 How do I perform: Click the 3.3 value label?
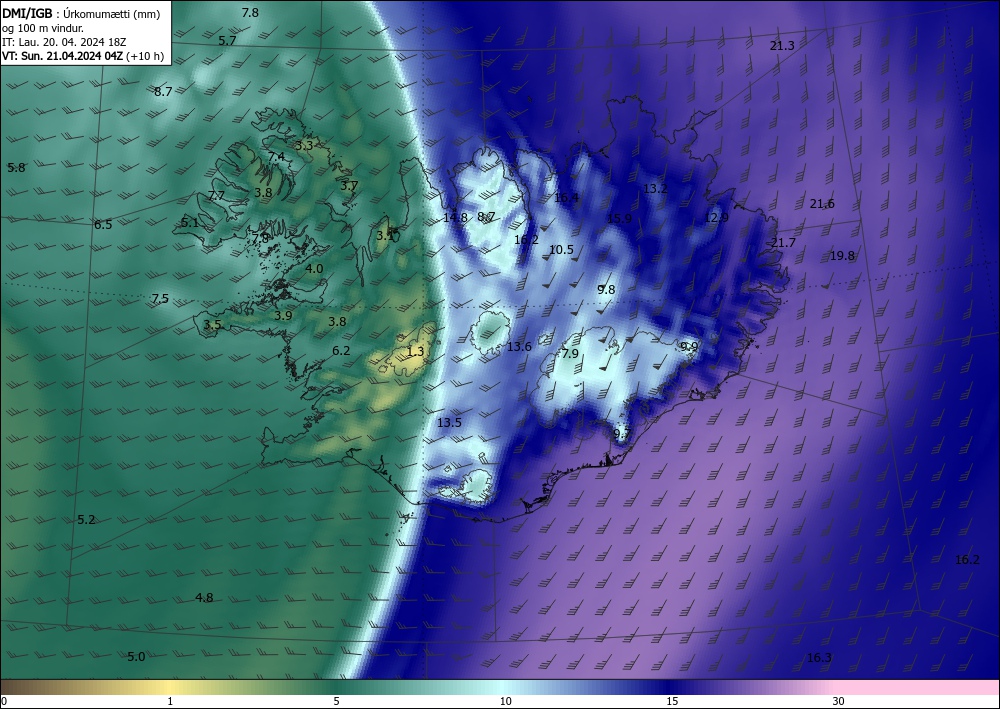tap(304, 145)
